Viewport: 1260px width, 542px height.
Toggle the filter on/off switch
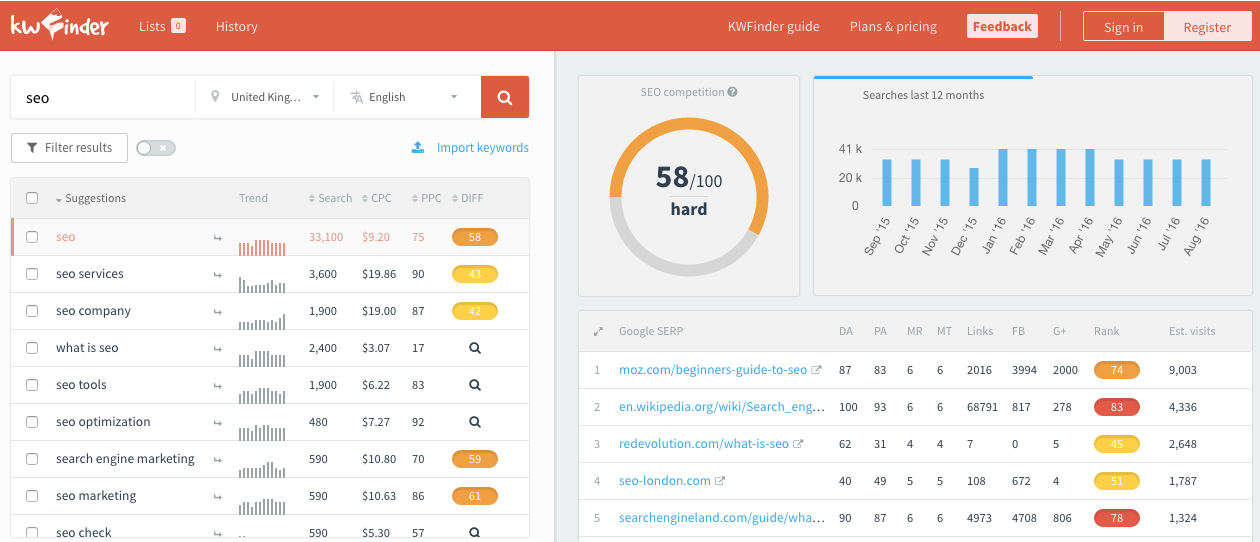[x=156, y=148]
